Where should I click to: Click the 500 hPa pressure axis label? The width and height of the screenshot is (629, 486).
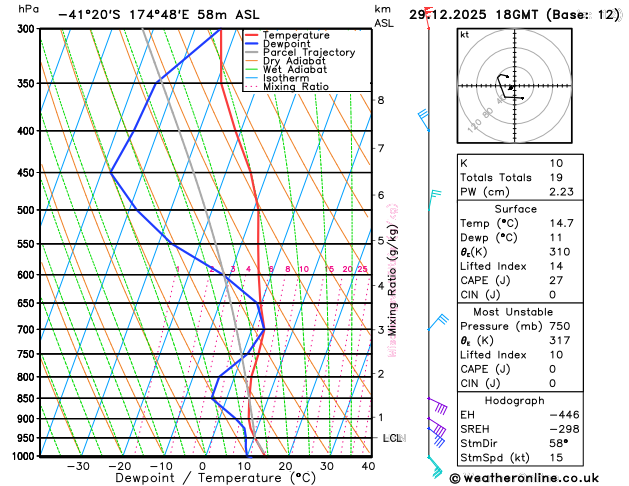point(28,210)
